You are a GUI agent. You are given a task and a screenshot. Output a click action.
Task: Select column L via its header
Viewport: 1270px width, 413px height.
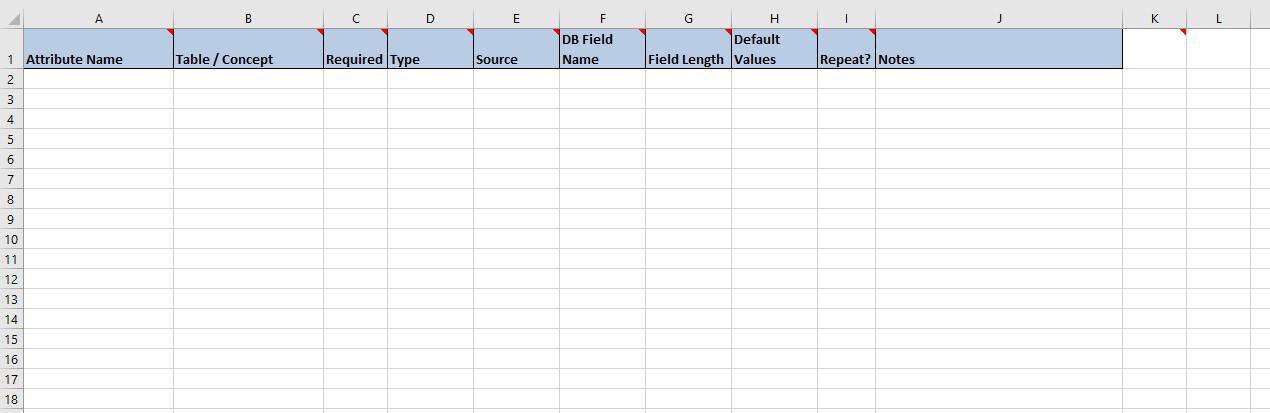(x=1218, y=19)
